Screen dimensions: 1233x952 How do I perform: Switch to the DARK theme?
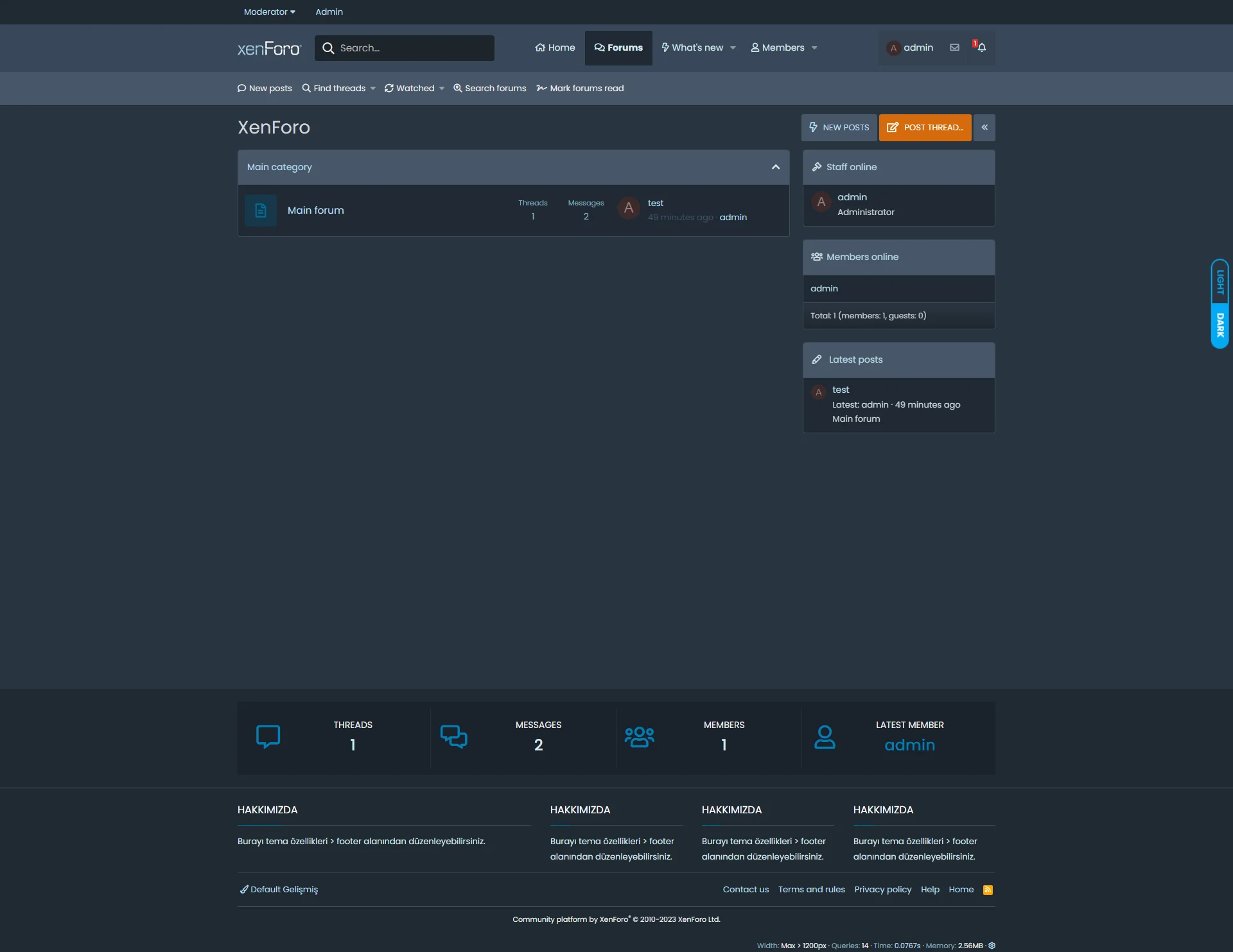coord(1220,325)
